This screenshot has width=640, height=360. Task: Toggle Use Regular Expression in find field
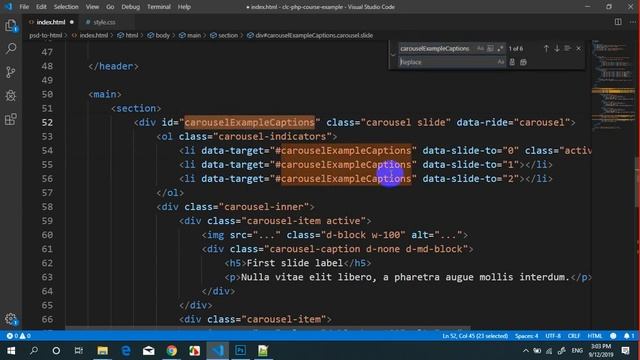[500, 49]
